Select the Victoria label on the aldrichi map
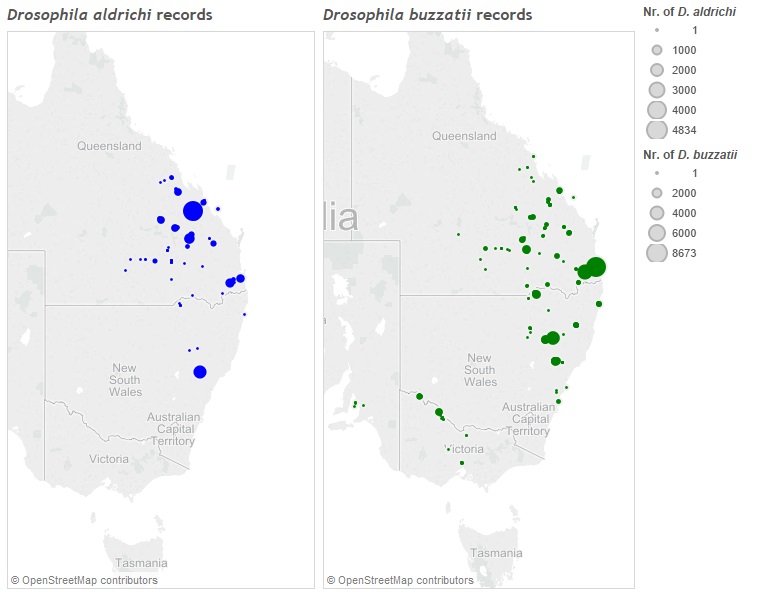 click(109, 459)
